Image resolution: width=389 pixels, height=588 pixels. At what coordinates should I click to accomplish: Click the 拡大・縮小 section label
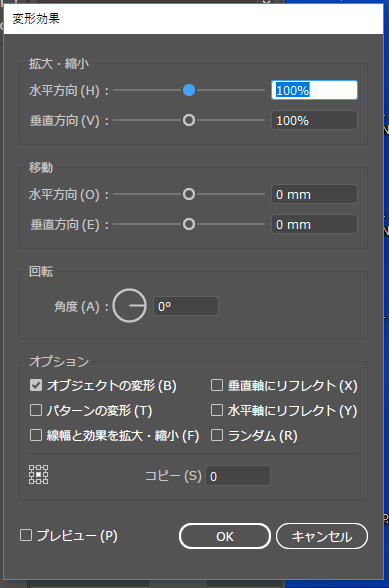[59, 64]
